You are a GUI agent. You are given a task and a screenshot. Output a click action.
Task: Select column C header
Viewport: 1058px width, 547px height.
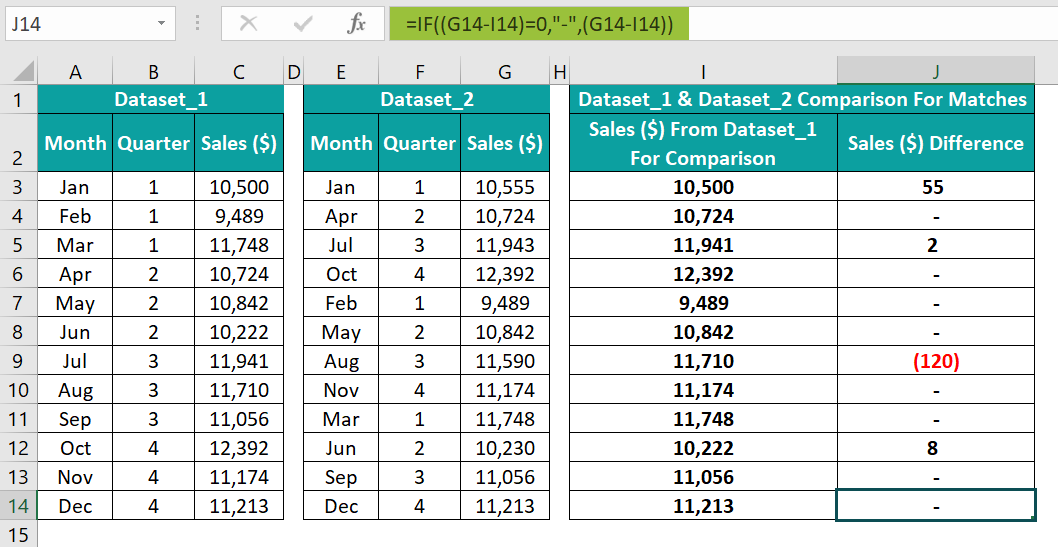click(239, 71)
